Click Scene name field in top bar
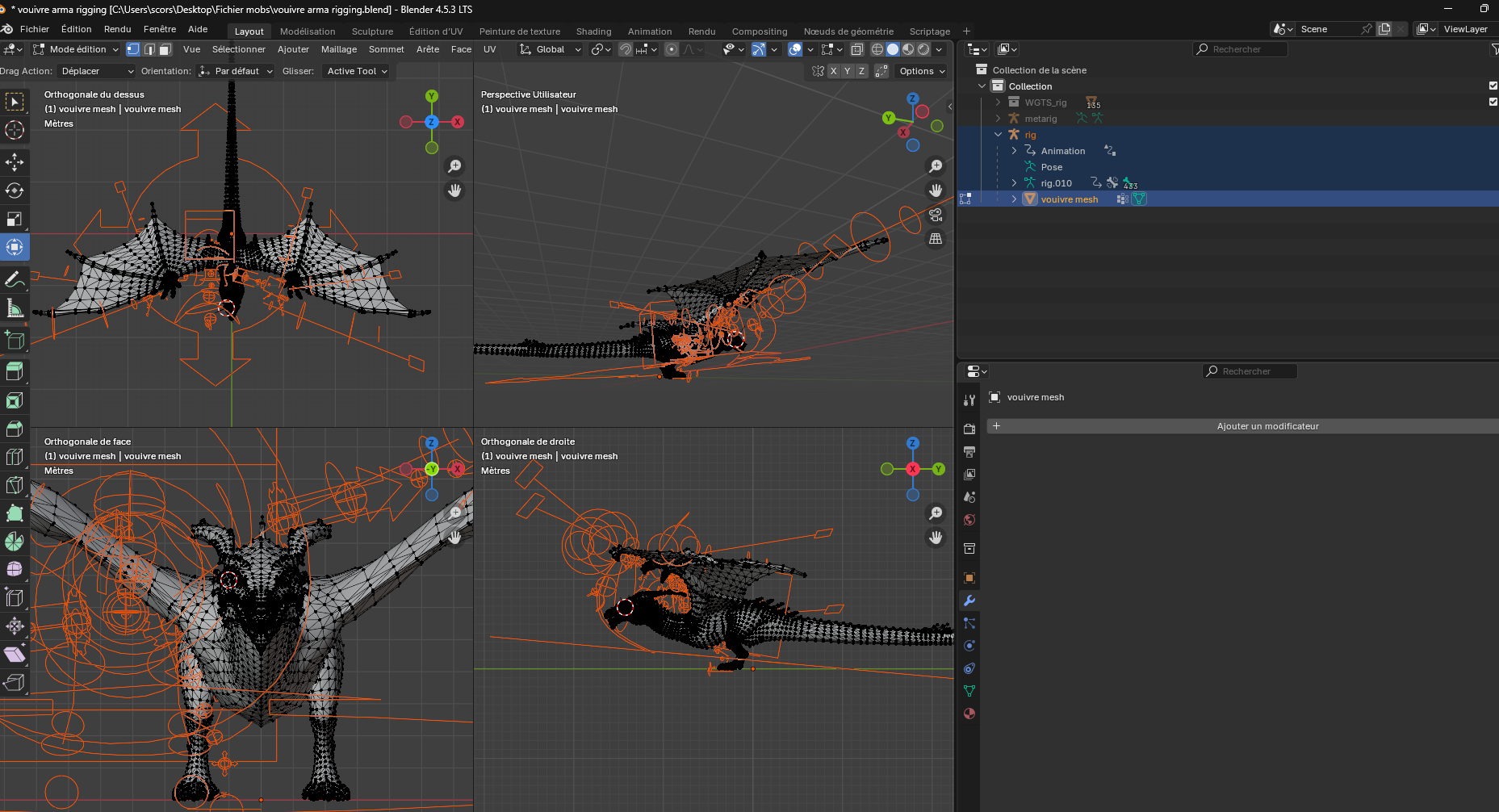Screen dimensions: 1499x812 pos(1328,29)
